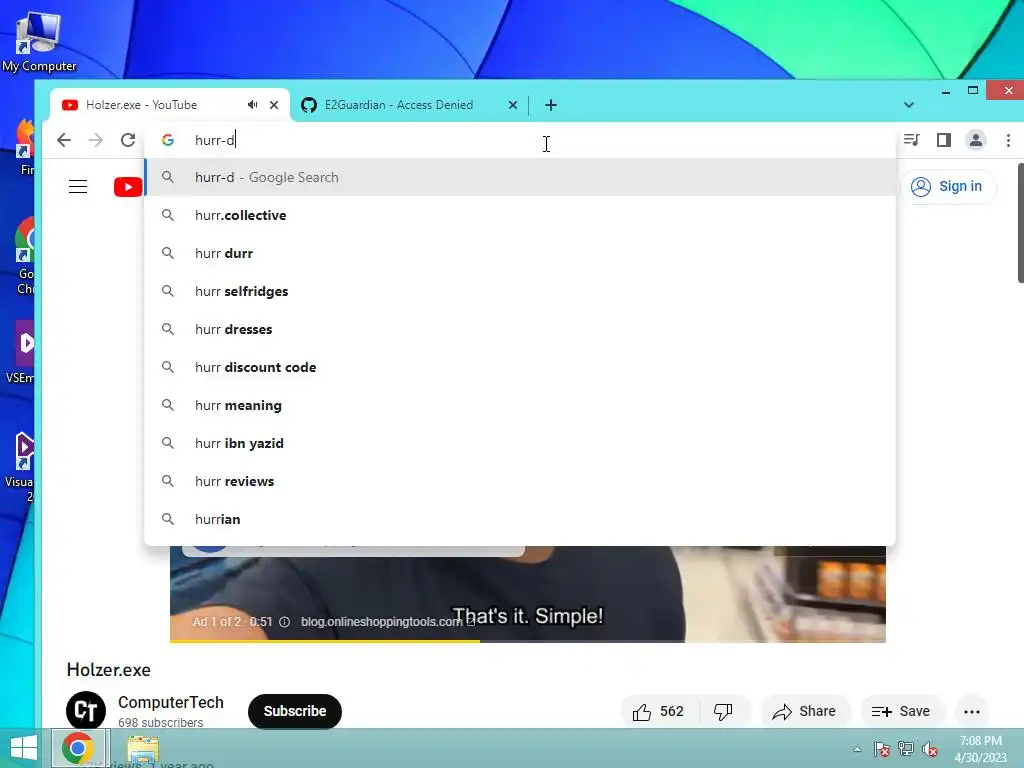
Task: Toggle the browser side panel icon
Action: (x=944, y=140)
